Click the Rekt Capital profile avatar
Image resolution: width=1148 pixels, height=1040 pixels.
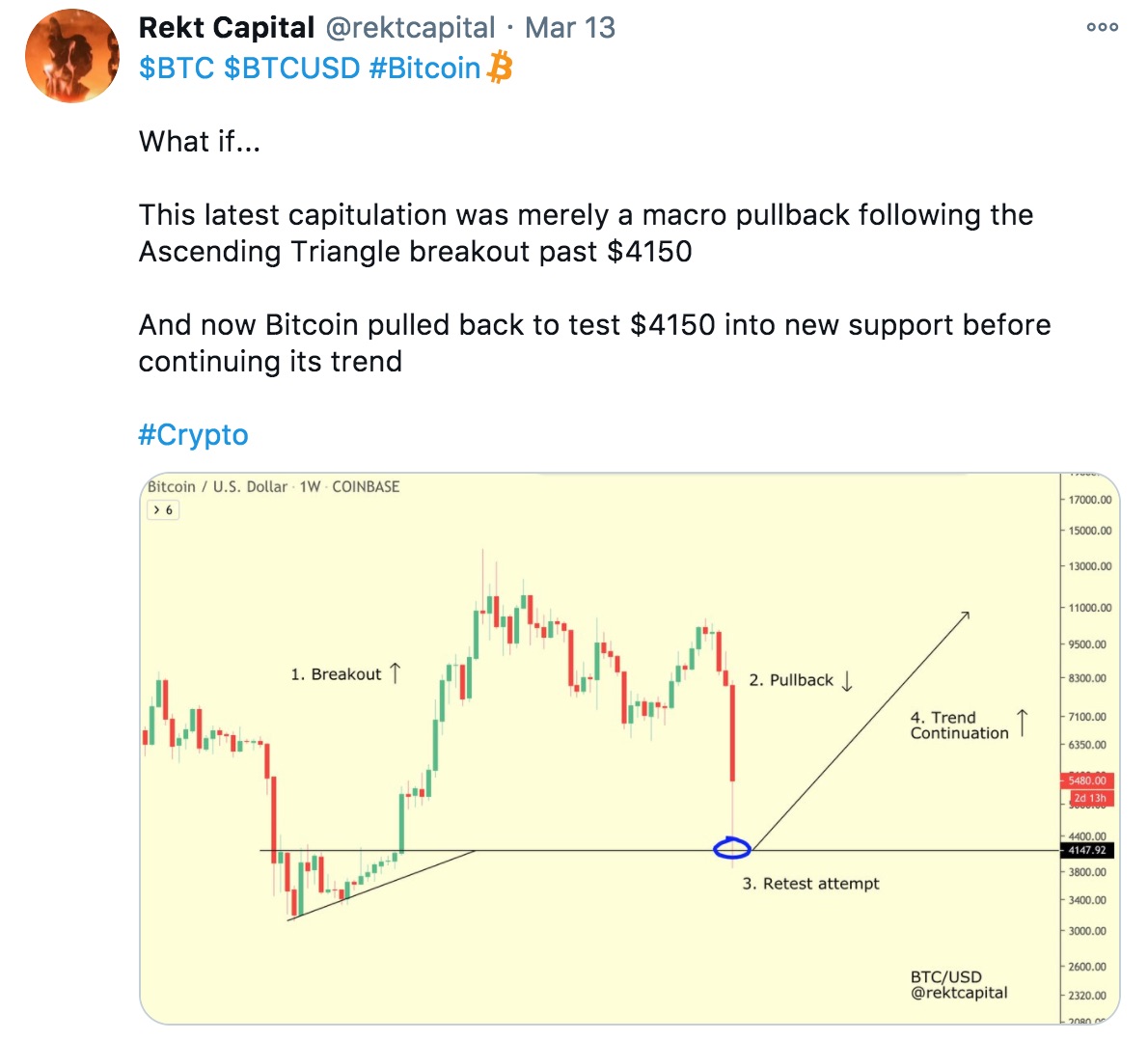coord(72,57)
